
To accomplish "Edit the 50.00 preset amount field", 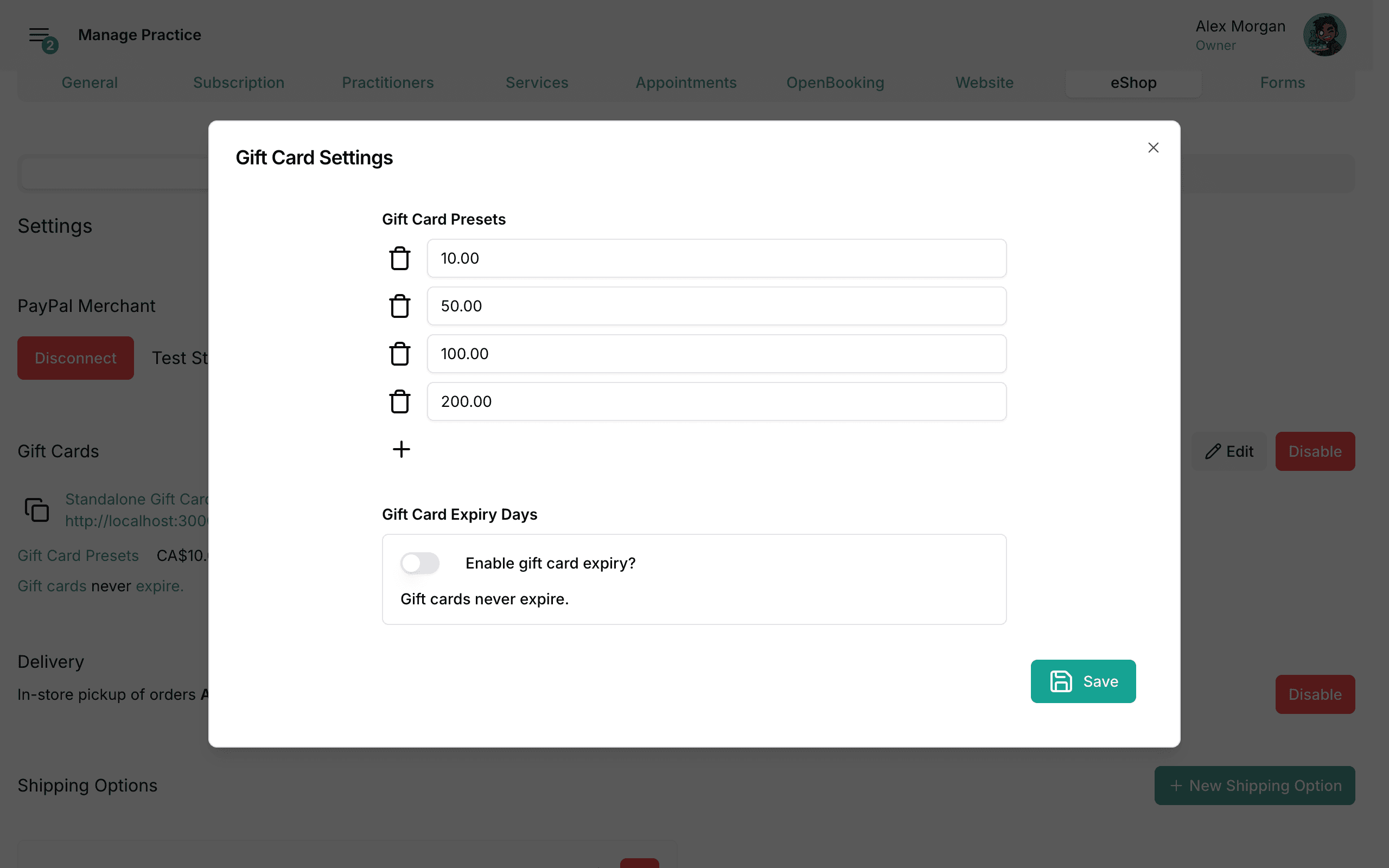I will (716, 306).
